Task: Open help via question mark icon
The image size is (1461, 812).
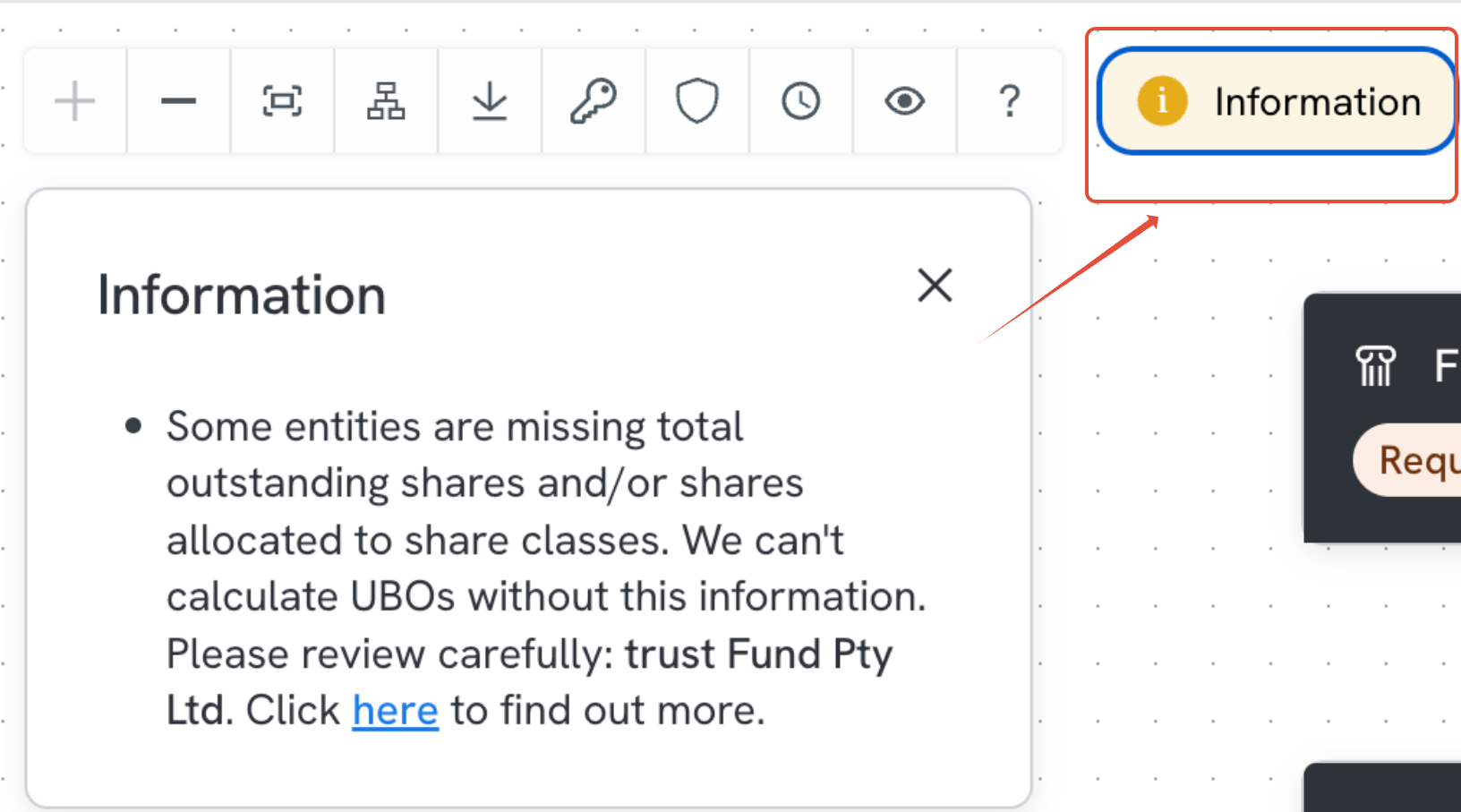Action: (x=1010, y=101)
